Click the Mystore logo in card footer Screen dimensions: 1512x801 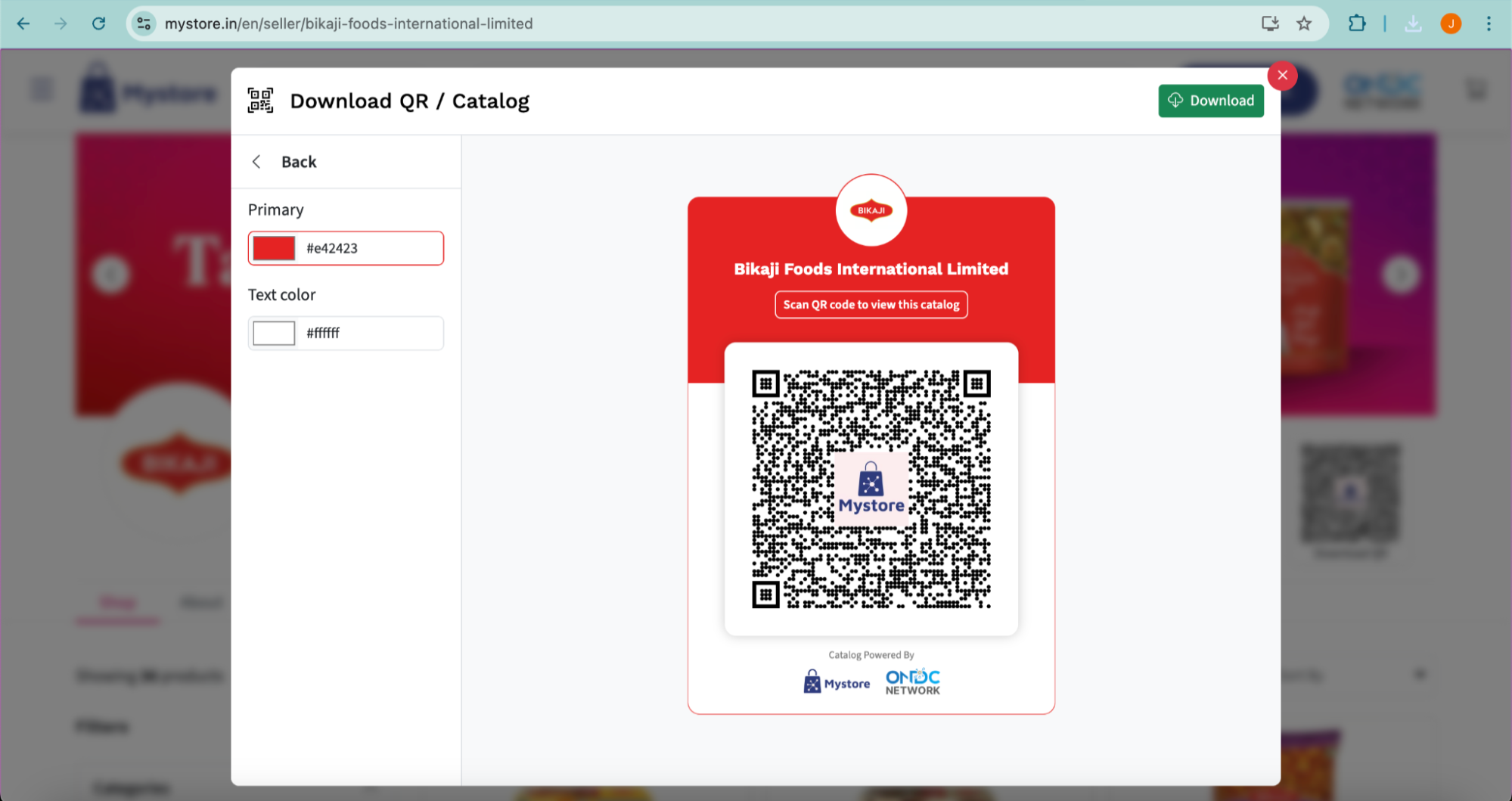(837, 681)
